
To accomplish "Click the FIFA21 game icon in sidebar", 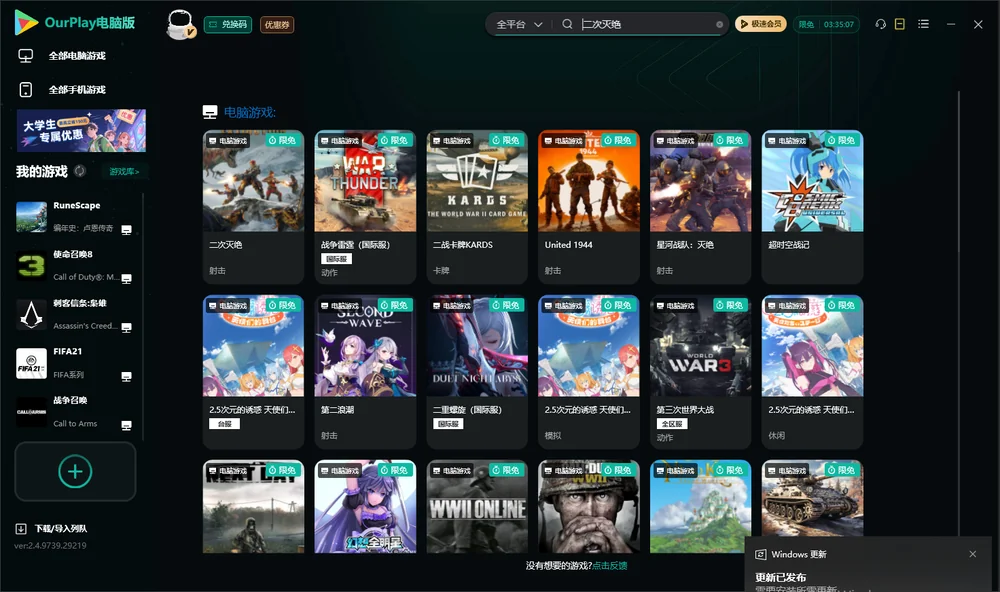I will (31, 364).
